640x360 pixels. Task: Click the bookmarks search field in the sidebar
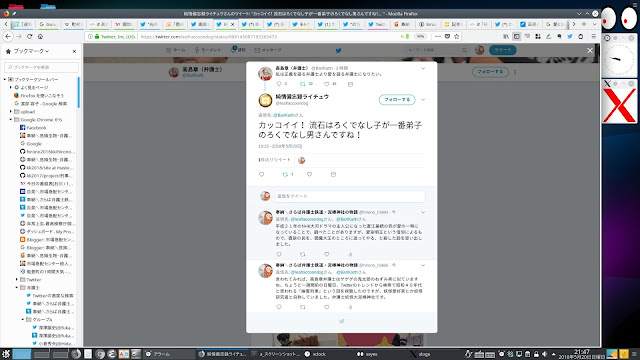click(x=41, y=67)
